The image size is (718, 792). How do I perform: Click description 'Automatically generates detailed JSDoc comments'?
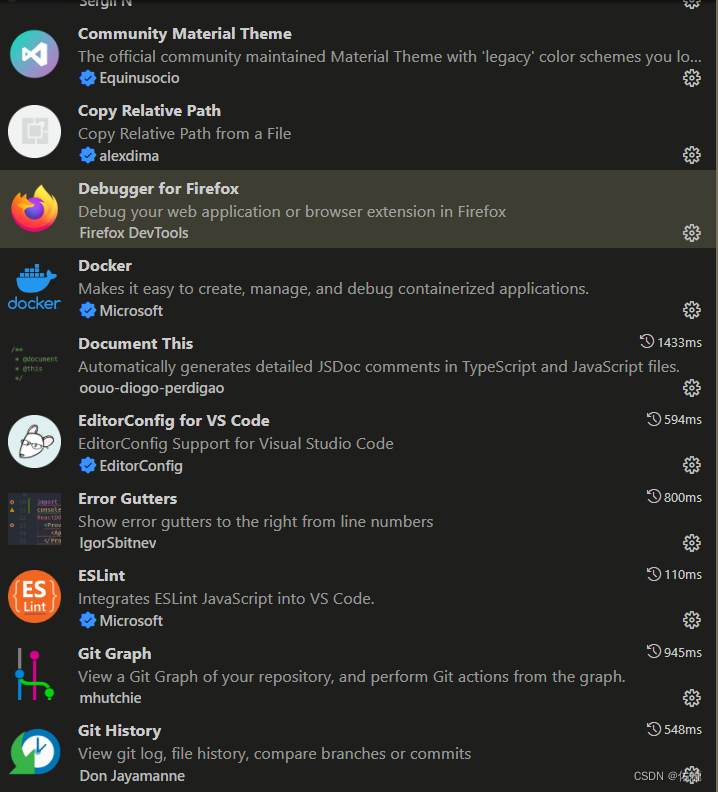click(379, 367)
